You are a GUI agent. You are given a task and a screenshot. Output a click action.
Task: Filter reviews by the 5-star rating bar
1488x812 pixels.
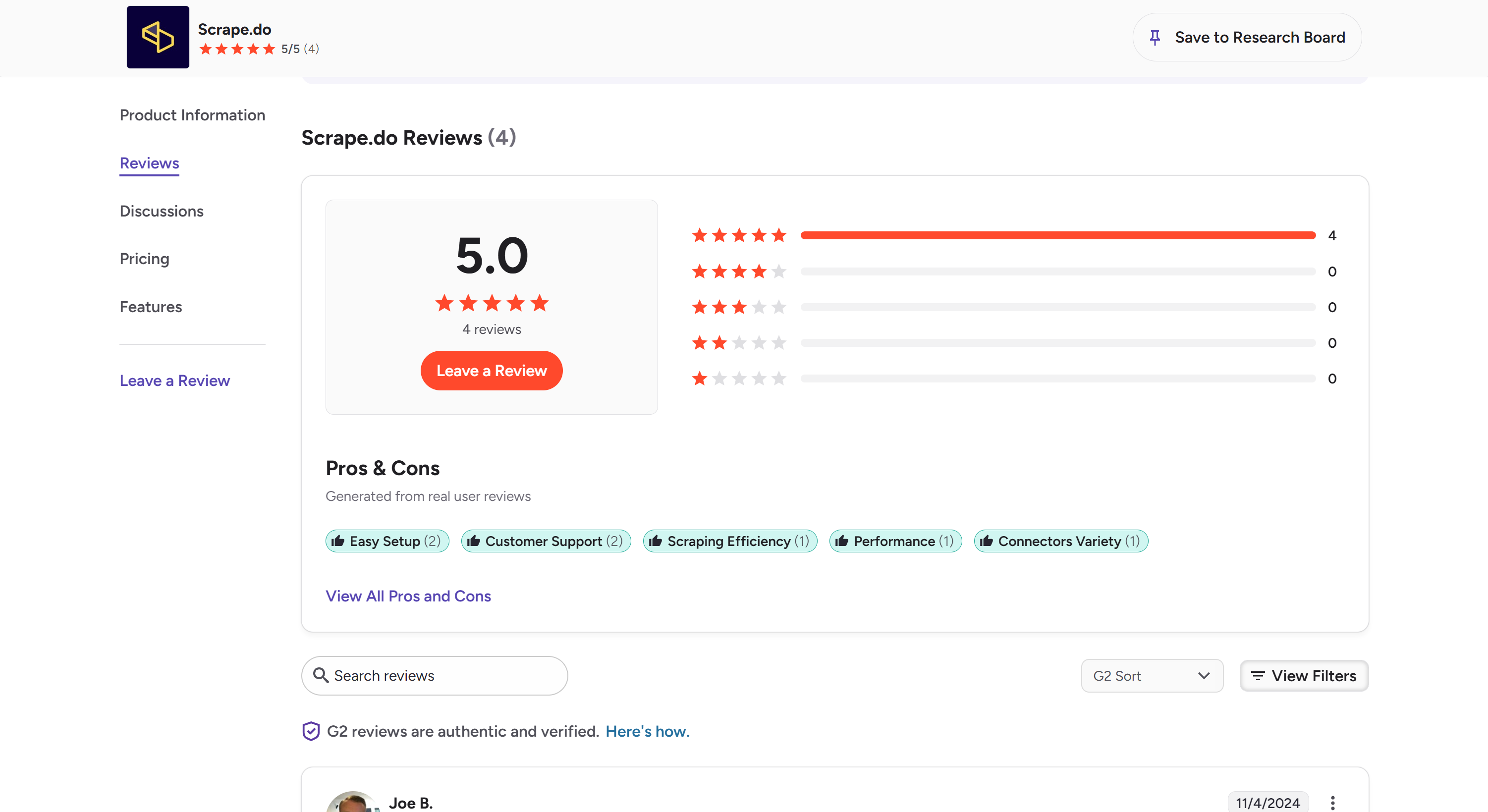click(1058, 235)
